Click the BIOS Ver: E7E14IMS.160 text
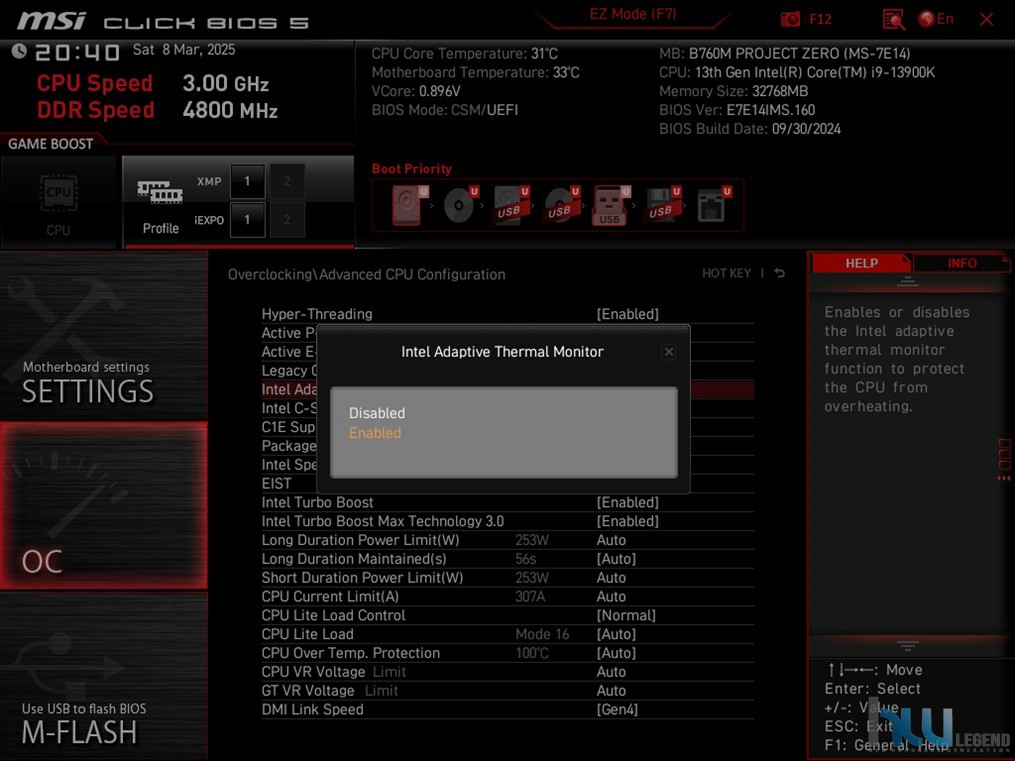The width and height of the screenshot is (1015, 761). pyautogui.click(x=737, y=110)
